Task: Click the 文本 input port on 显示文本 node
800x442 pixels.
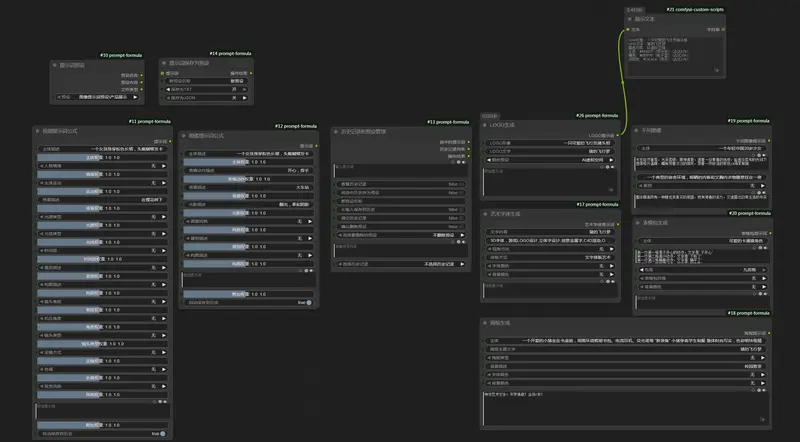Action: click(628, 30)
